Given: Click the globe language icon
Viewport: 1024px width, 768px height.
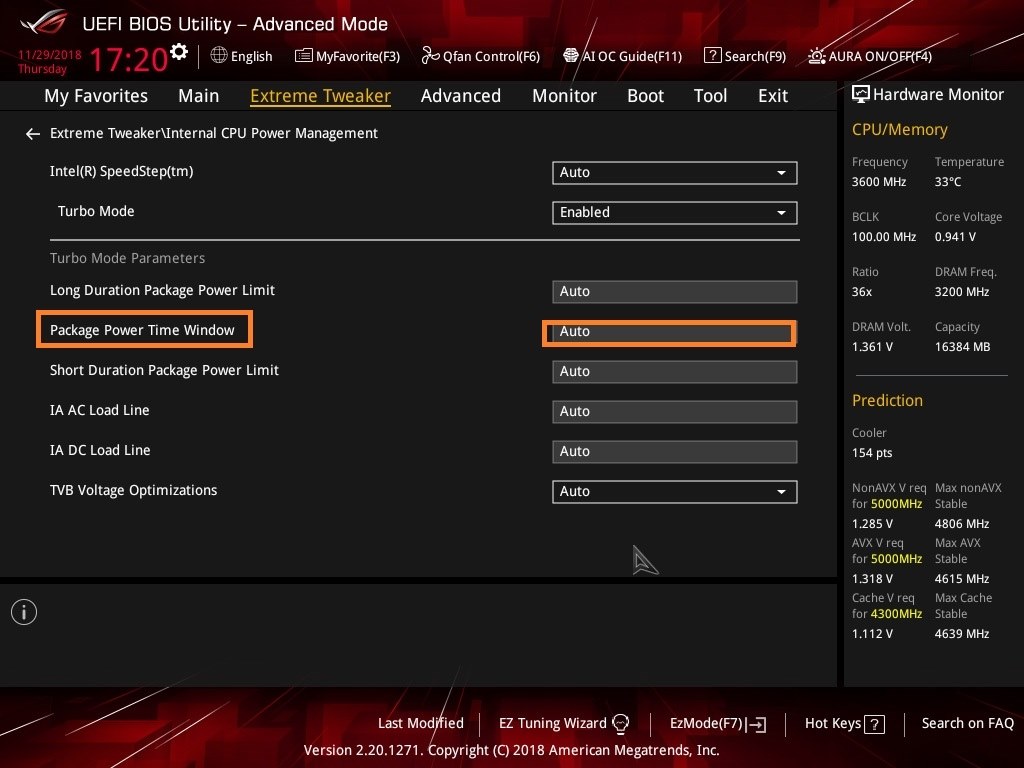Looking at the screenshot, I should 219,56.
